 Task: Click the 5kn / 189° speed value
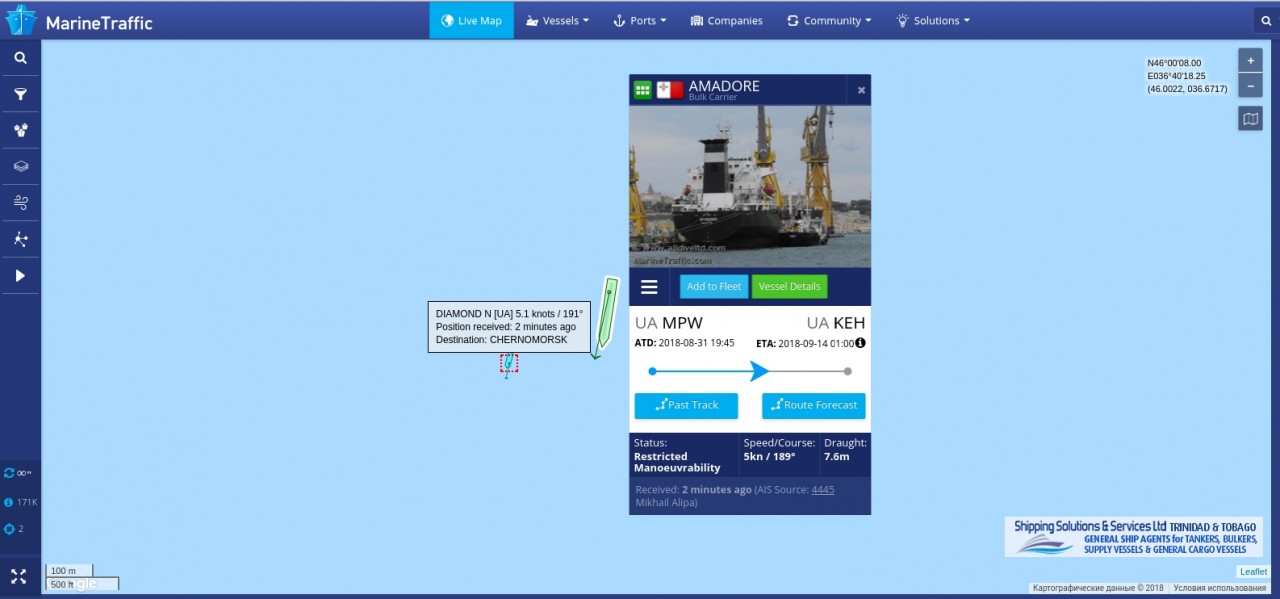click(769, 456)
